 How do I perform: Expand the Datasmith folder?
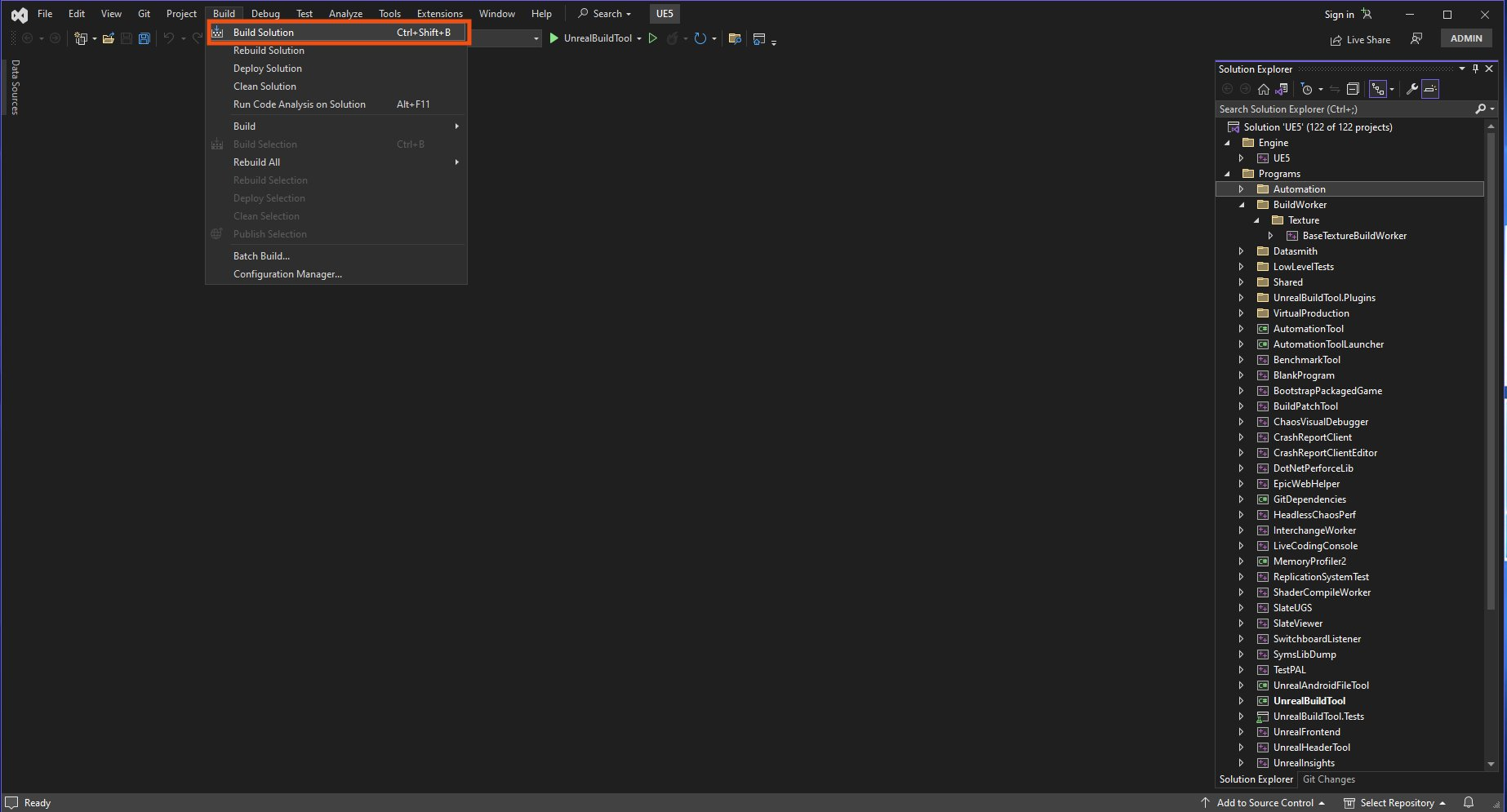click(x=1242, y=251)
